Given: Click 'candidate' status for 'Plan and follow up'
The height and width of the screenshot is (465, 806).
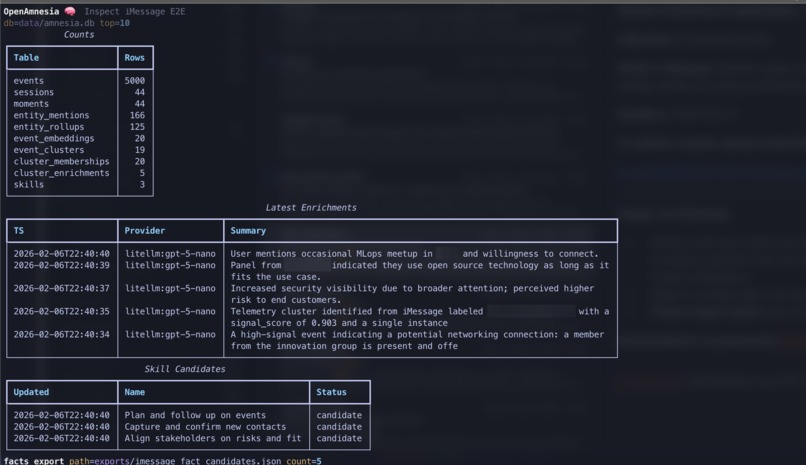Looking at the screenshot, I should (339, 415).
